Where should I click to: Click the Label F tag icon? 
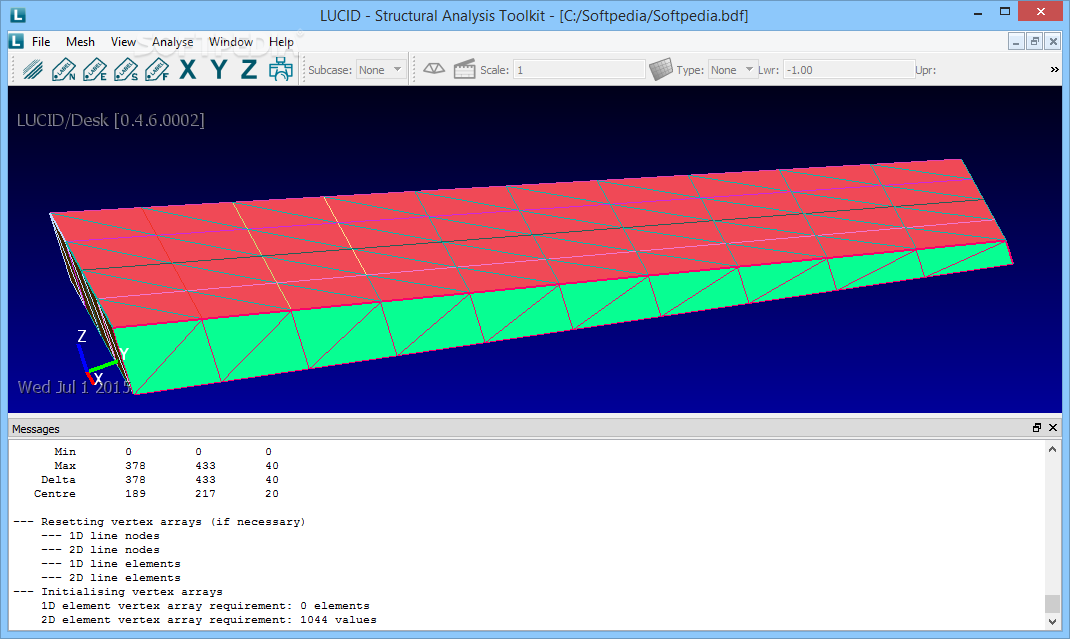pos(157,70)
